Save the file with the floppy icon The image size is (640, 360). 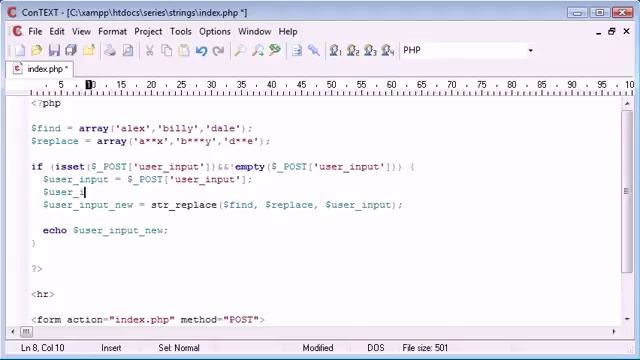point(54,50)
